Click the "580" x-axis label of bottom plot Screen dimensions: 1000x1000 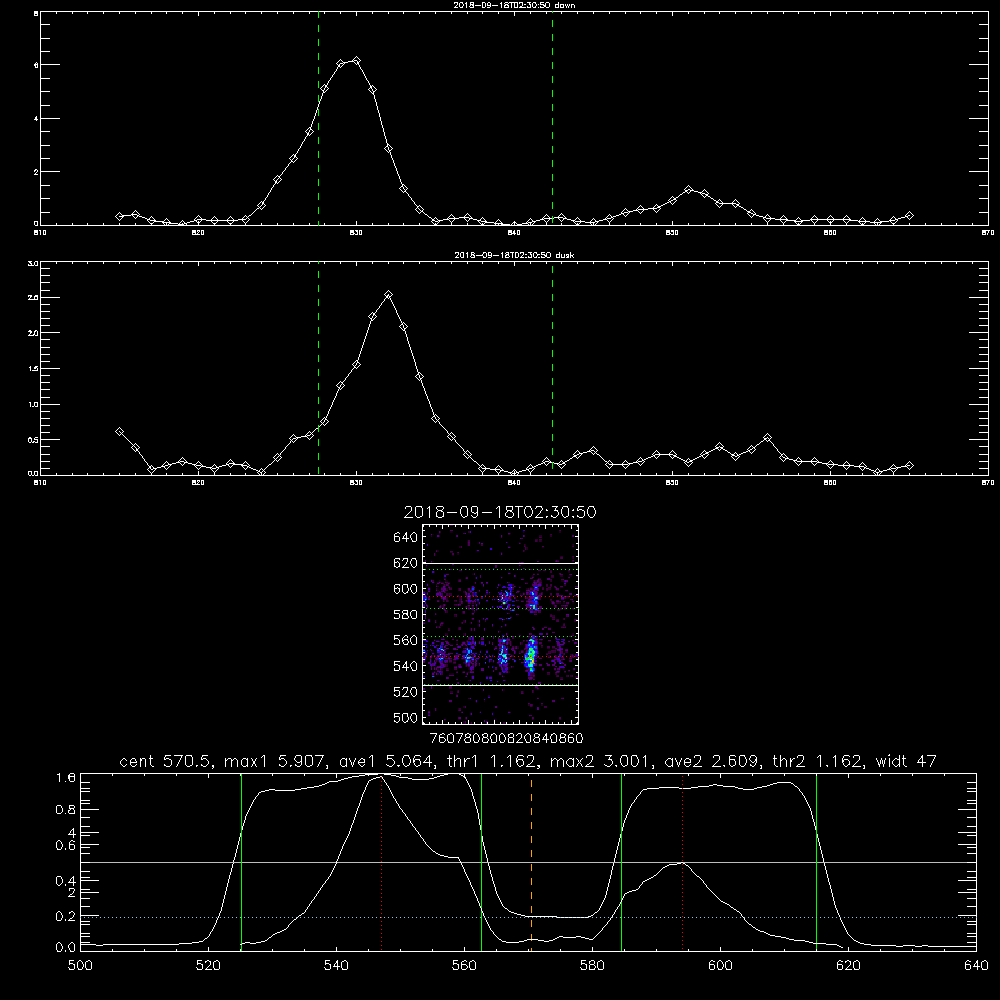(x=592, y=966)
